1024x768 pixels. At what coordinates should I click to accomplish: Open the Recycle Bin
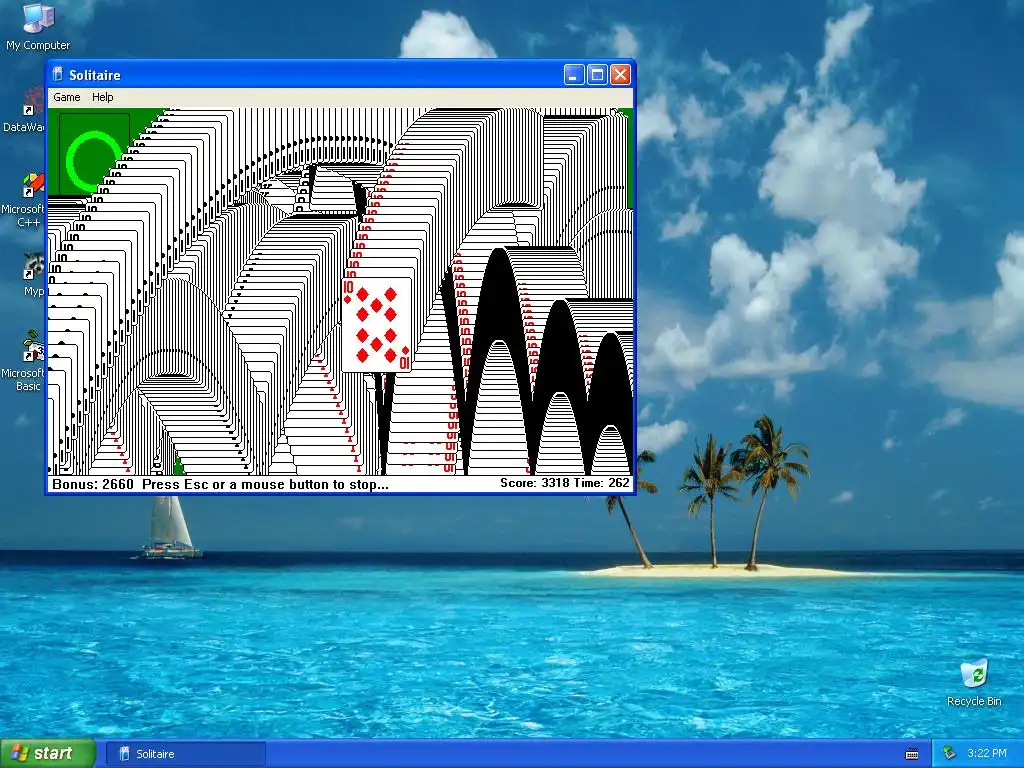[974, 683]
